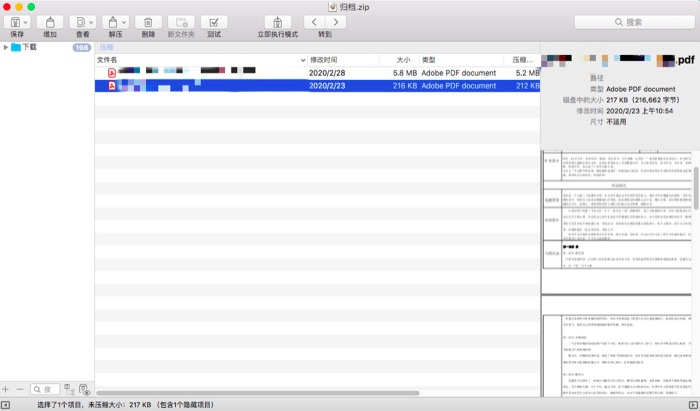Image resolution: width=700 pixels, height=411 pixels.
Task: Expand the 下载 folder disclosure triangle
Action: click(6, 47)
